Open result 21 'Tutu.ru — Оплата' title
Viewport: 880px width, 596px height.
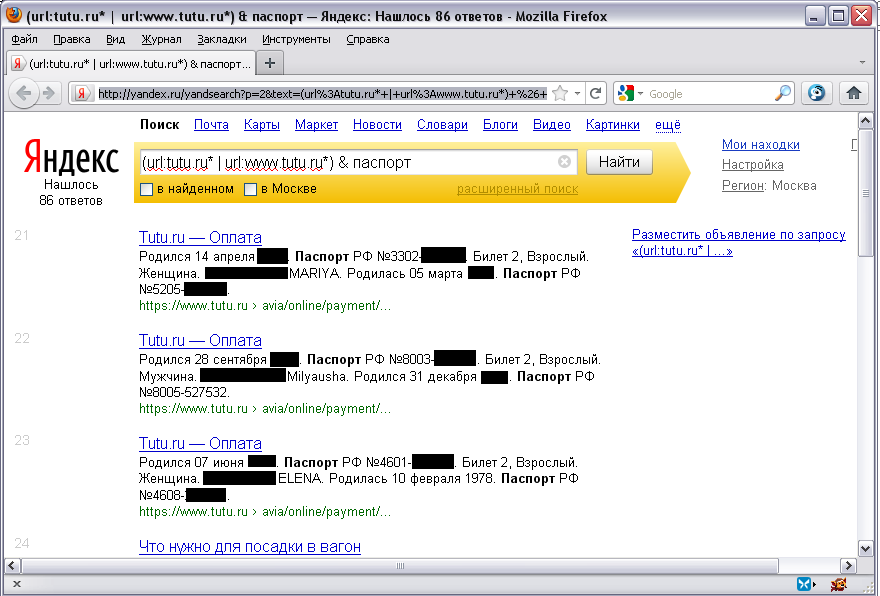tap(200, 237)
